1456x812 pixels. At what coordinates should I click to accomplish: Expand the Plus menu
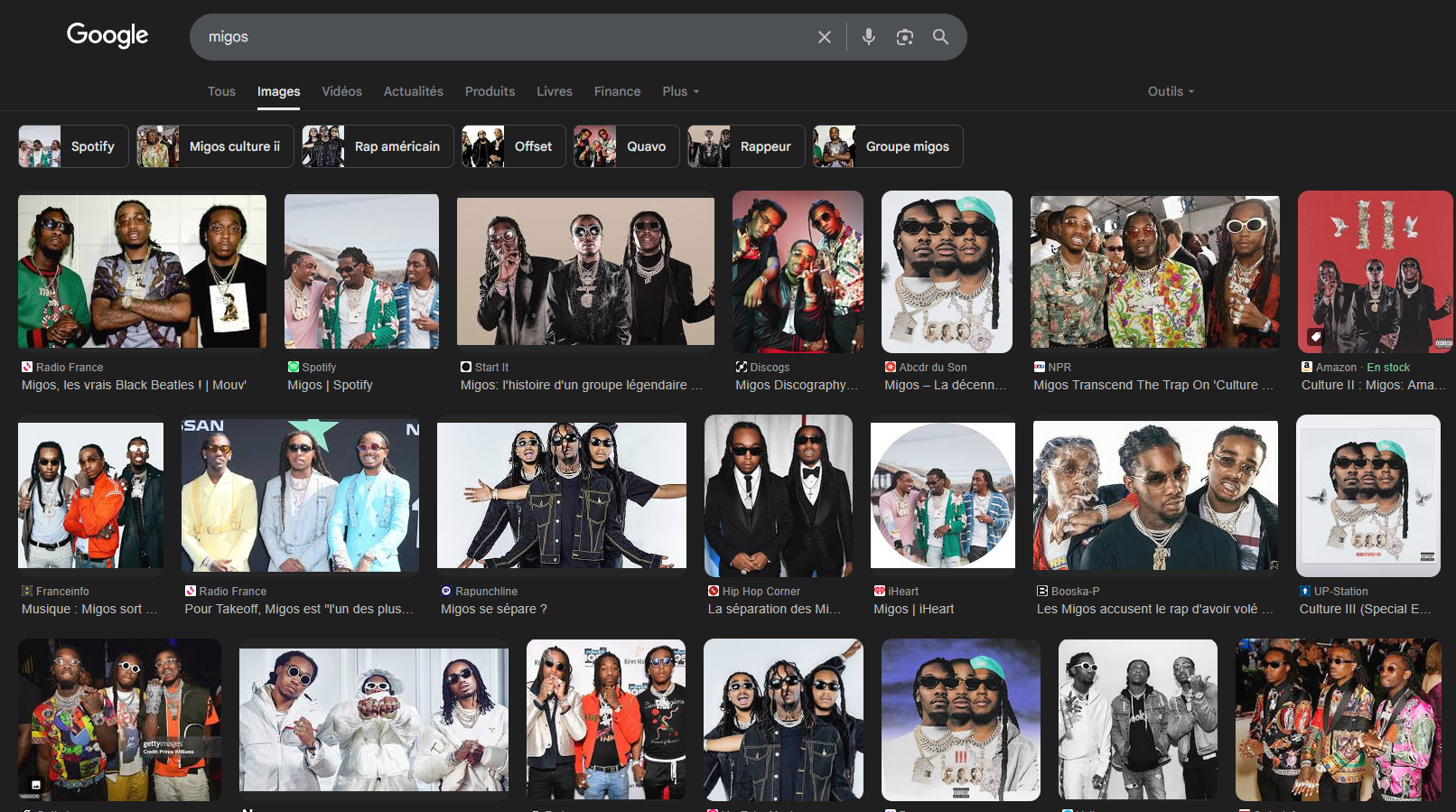pyautogui.click(x=680, y=91)
